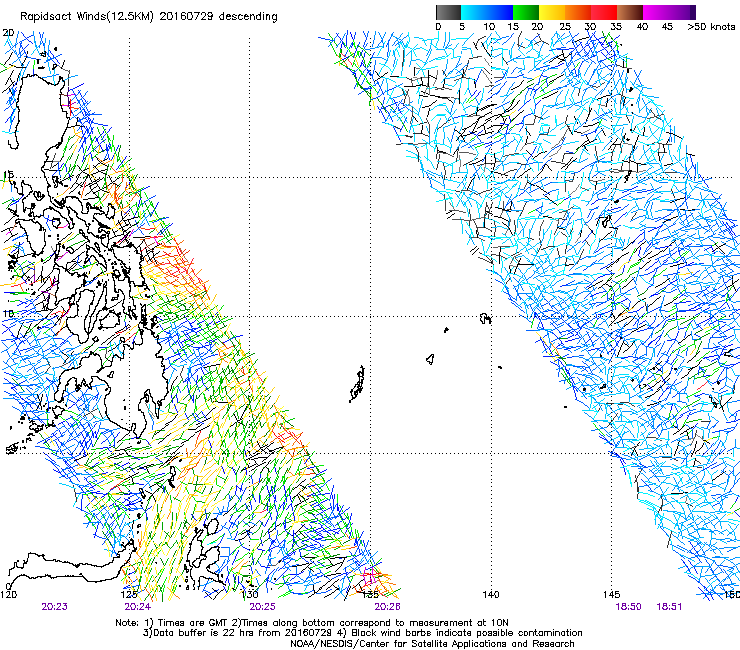Click the 'Times are GMT' note line
The height and width of the screenshot is (650, 740).
tap(312, 623)
